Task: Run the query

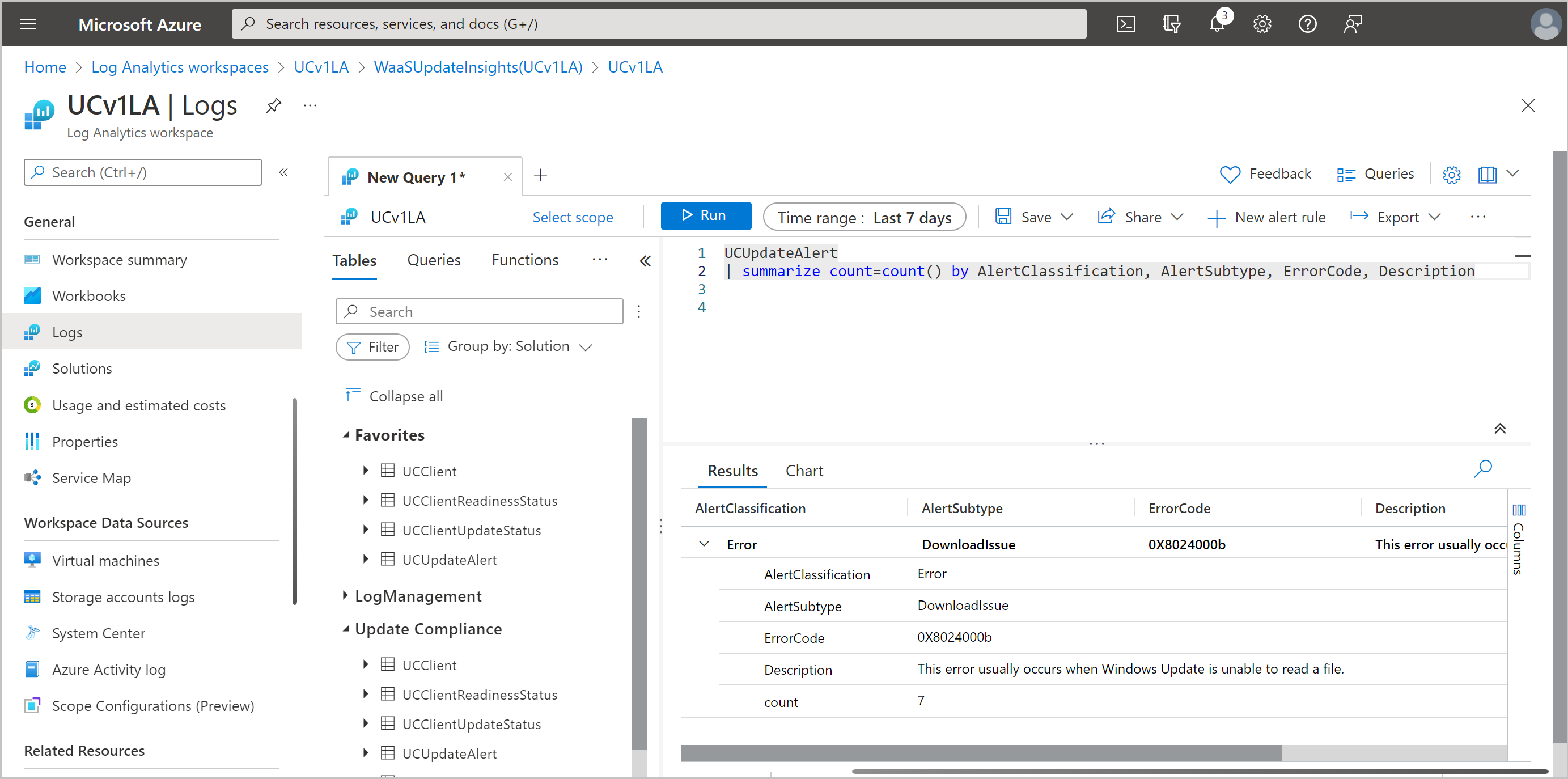Action: pos(705,215)
